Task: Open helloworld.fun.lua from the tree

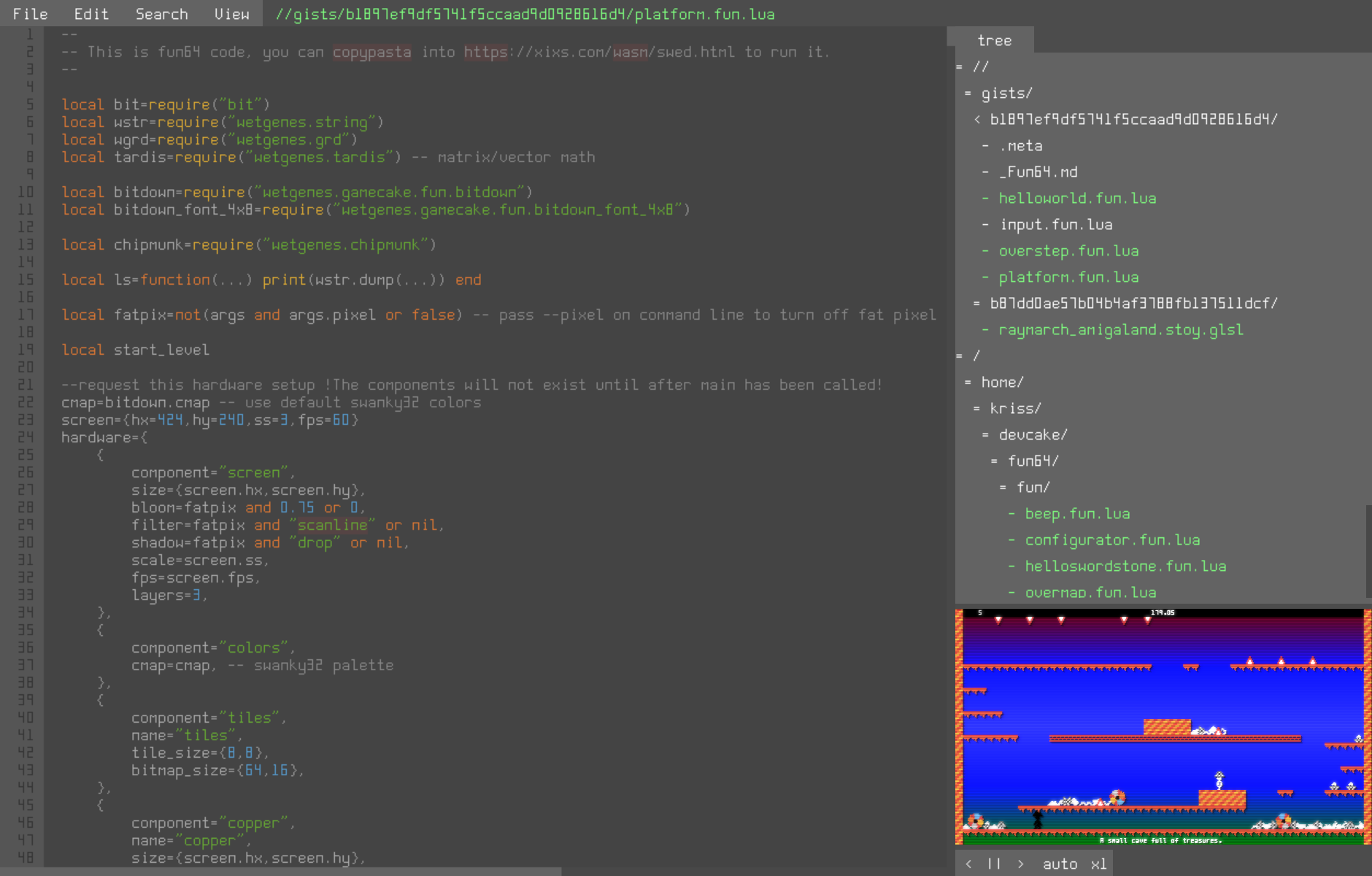Action: pos(1077,199)
